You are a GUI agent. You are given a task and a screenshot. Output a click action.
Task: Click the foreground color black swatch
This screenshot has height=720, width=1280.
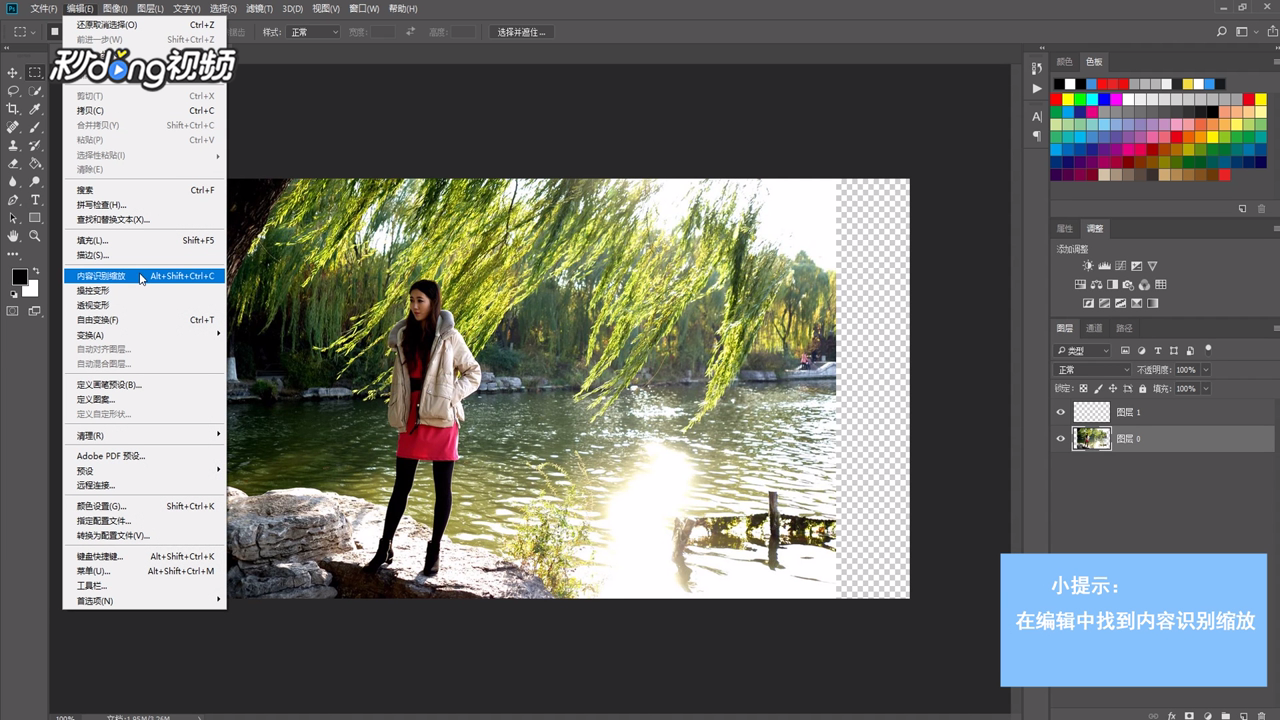(x=19, y=276)
